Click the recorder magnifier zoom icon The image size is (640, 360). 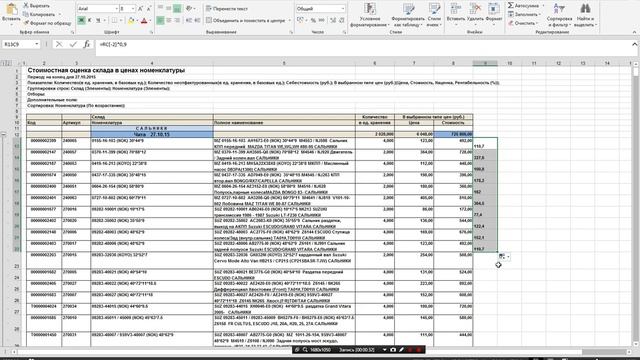pyautogui.click(x=305, y=350)
